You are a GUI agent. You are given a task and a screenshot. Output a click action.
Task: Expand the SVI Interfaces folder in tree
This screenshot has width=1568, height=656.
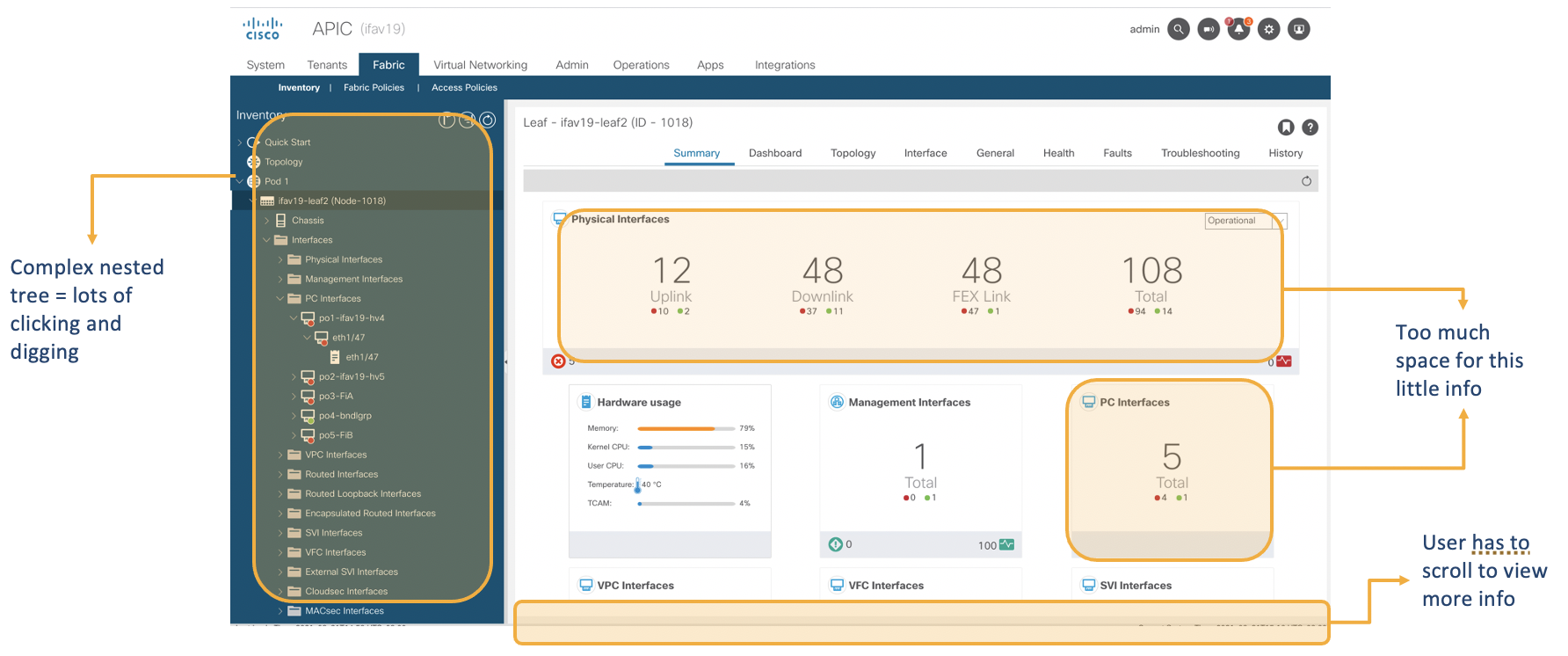[x=280, y=533]
